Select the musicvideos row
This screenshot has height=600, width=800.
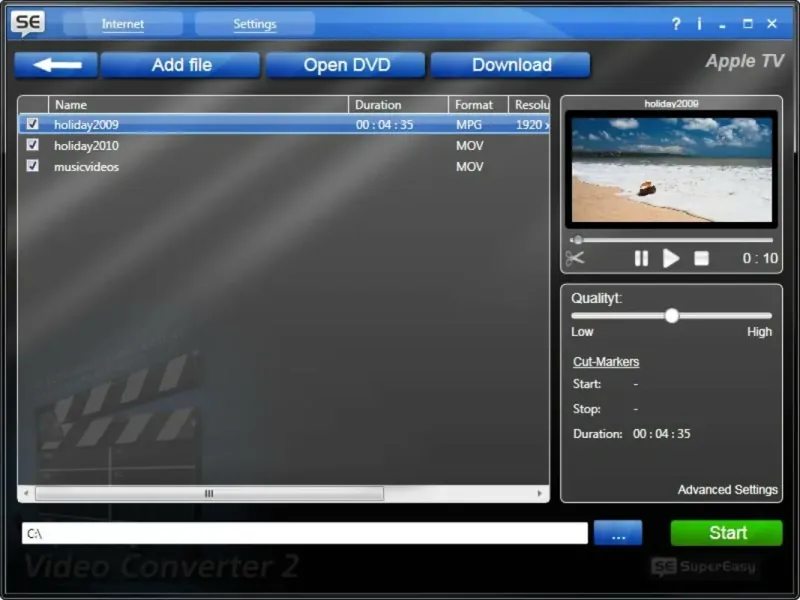[284, 166]
